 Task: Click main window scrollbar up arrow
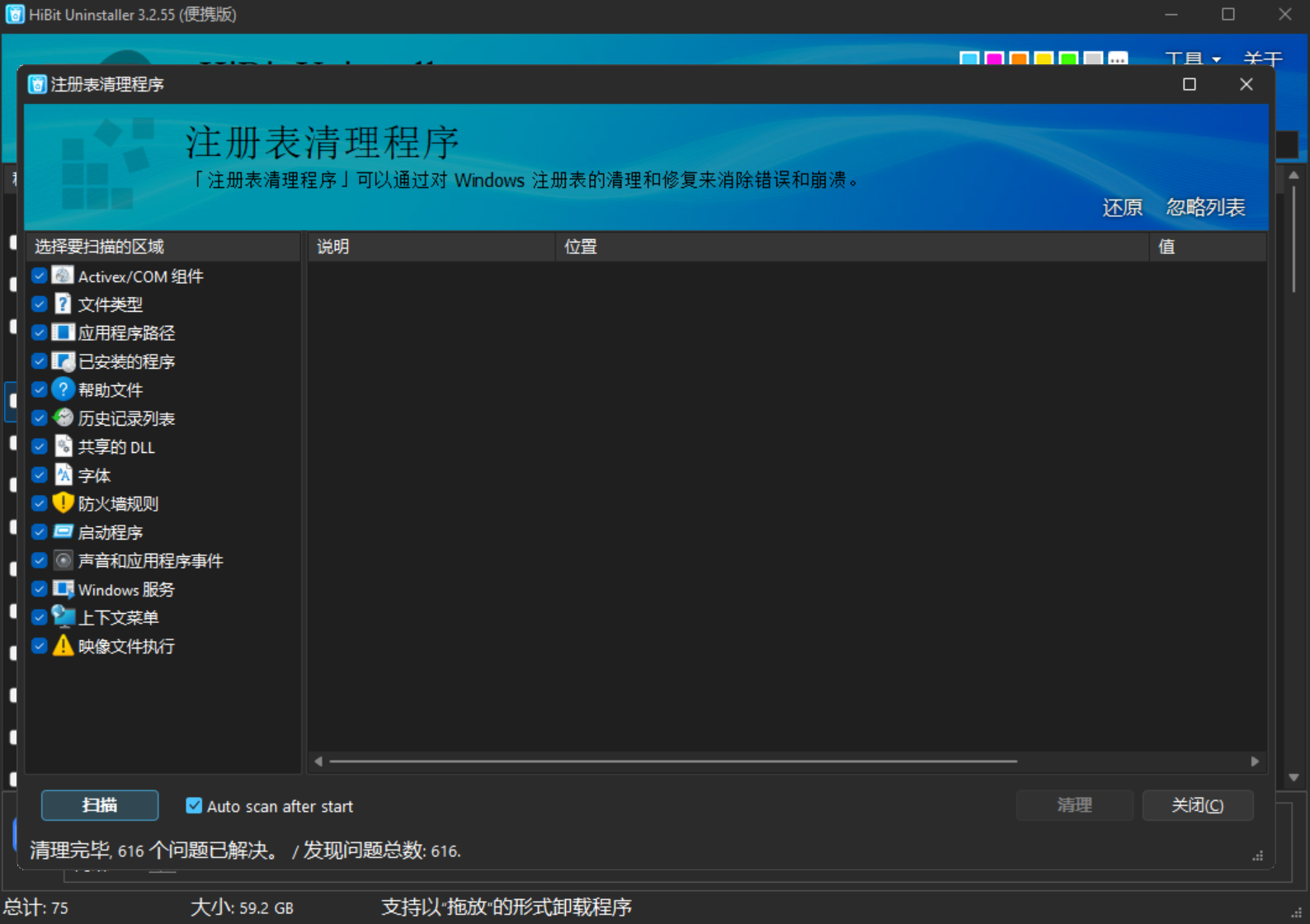point(1294,175)
